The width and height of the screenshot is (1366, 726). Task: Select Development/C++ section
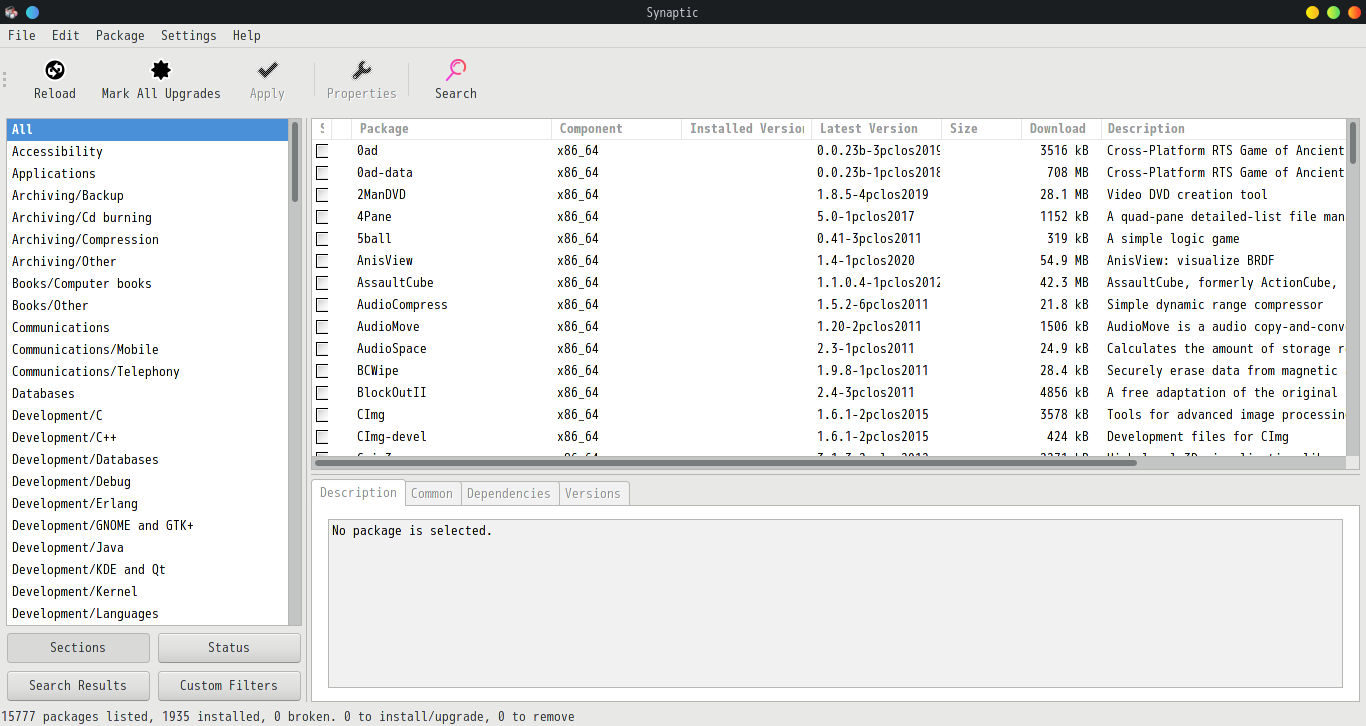coord(147,438)
